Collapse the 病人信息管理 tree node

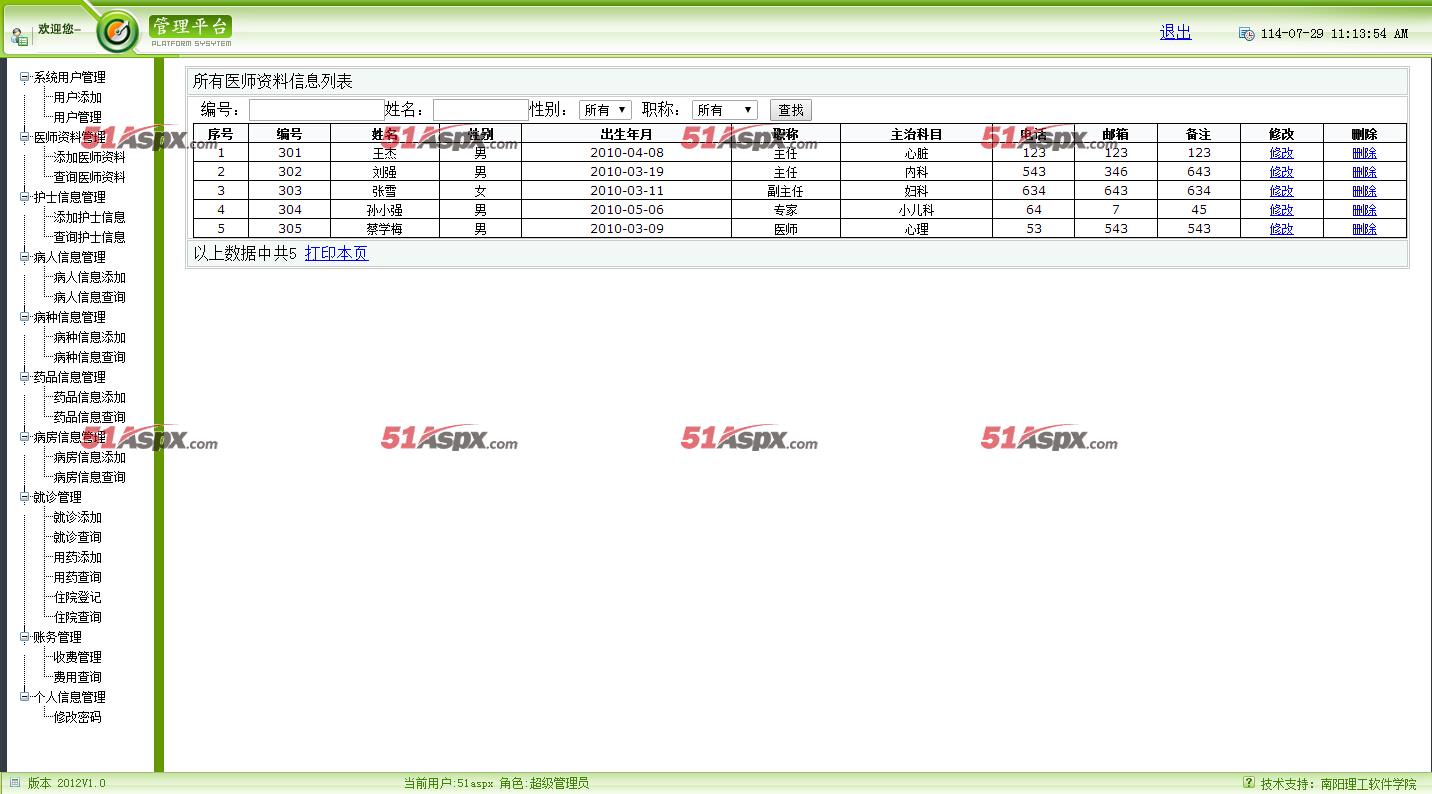tap(25, 257)
